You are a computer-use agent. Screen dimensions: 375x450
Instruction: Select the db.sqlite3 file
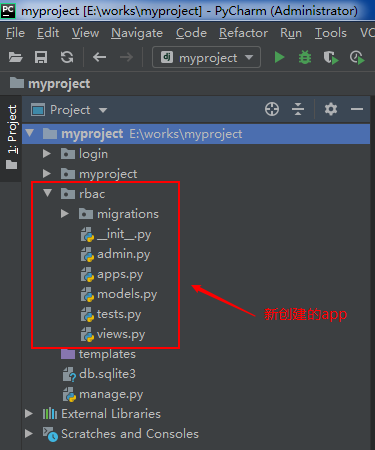99,374
